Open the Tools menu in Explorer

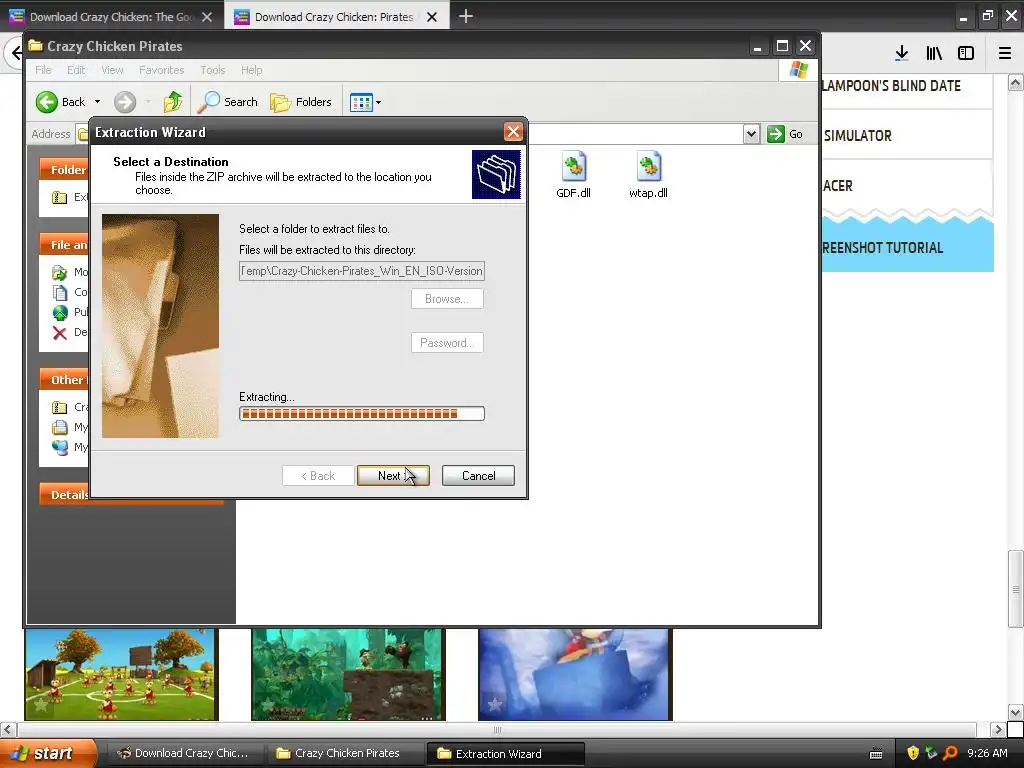pyautogui.click(x=212, y=70)
